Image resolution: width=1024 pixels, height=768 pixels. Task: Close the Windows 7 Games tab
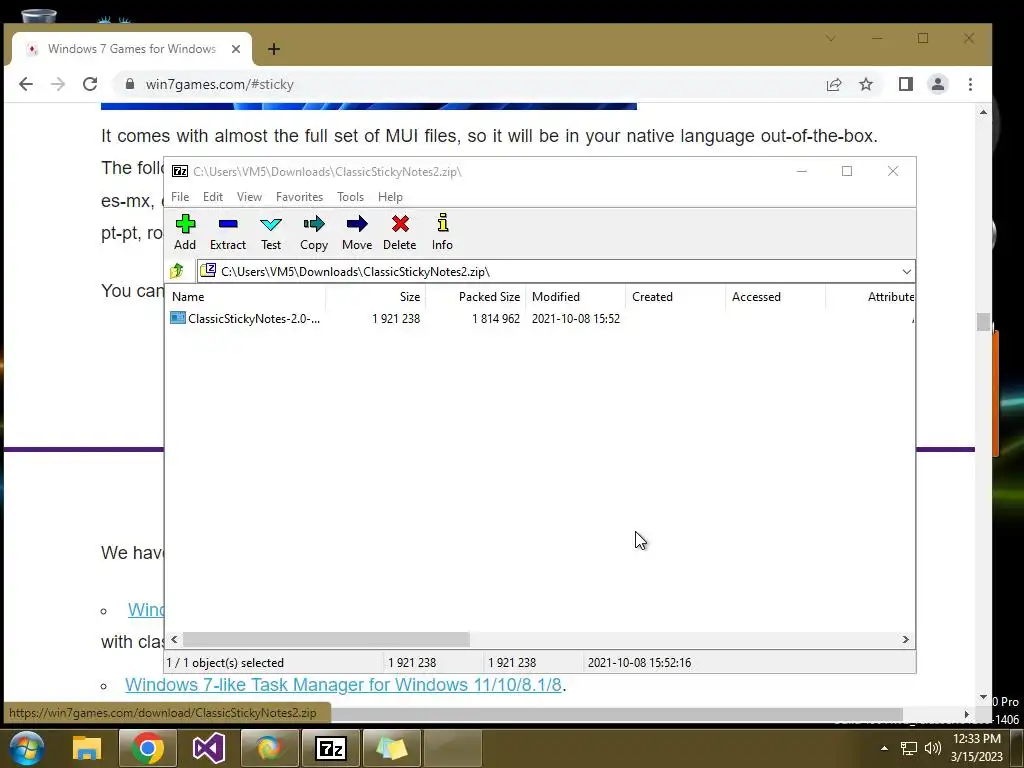tap(236, 49)
